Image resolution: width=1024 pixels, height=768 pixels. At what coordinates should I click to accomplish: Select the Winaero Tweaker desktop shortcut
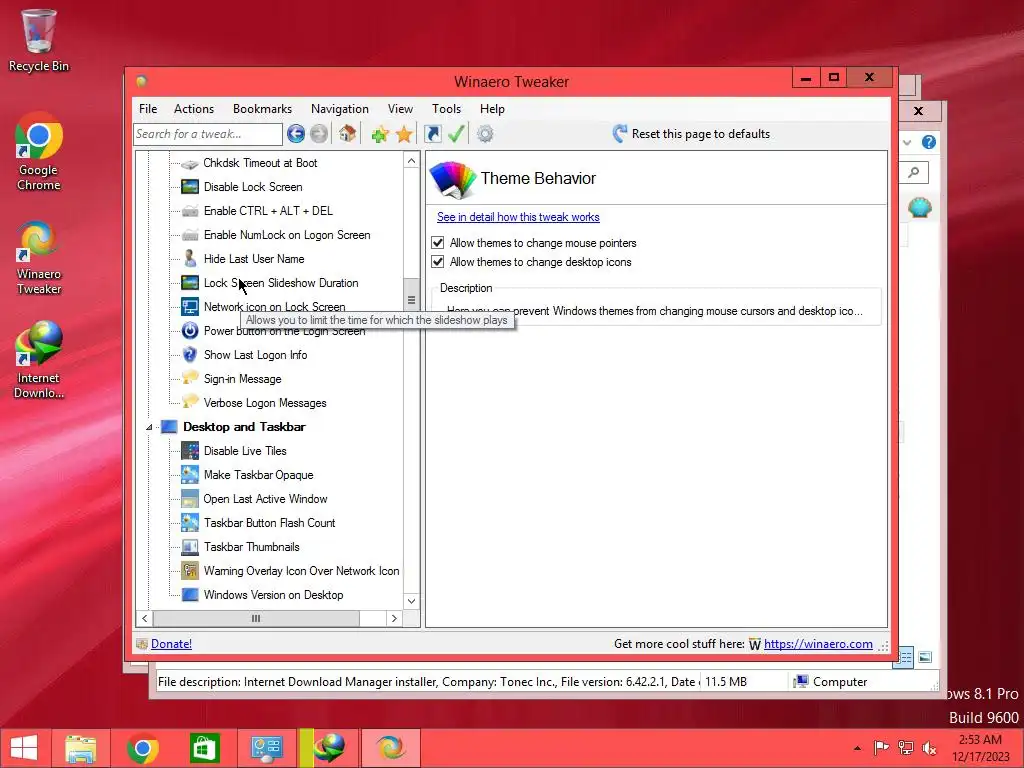coord(39,258)
